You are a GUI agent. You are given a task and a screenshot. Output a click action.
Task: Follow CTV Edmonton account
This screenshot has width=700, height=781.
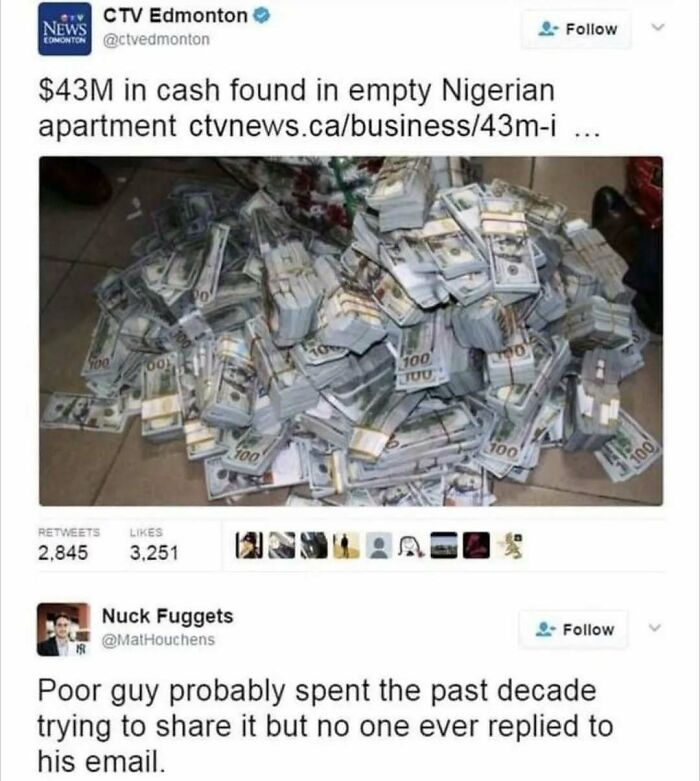576,29
